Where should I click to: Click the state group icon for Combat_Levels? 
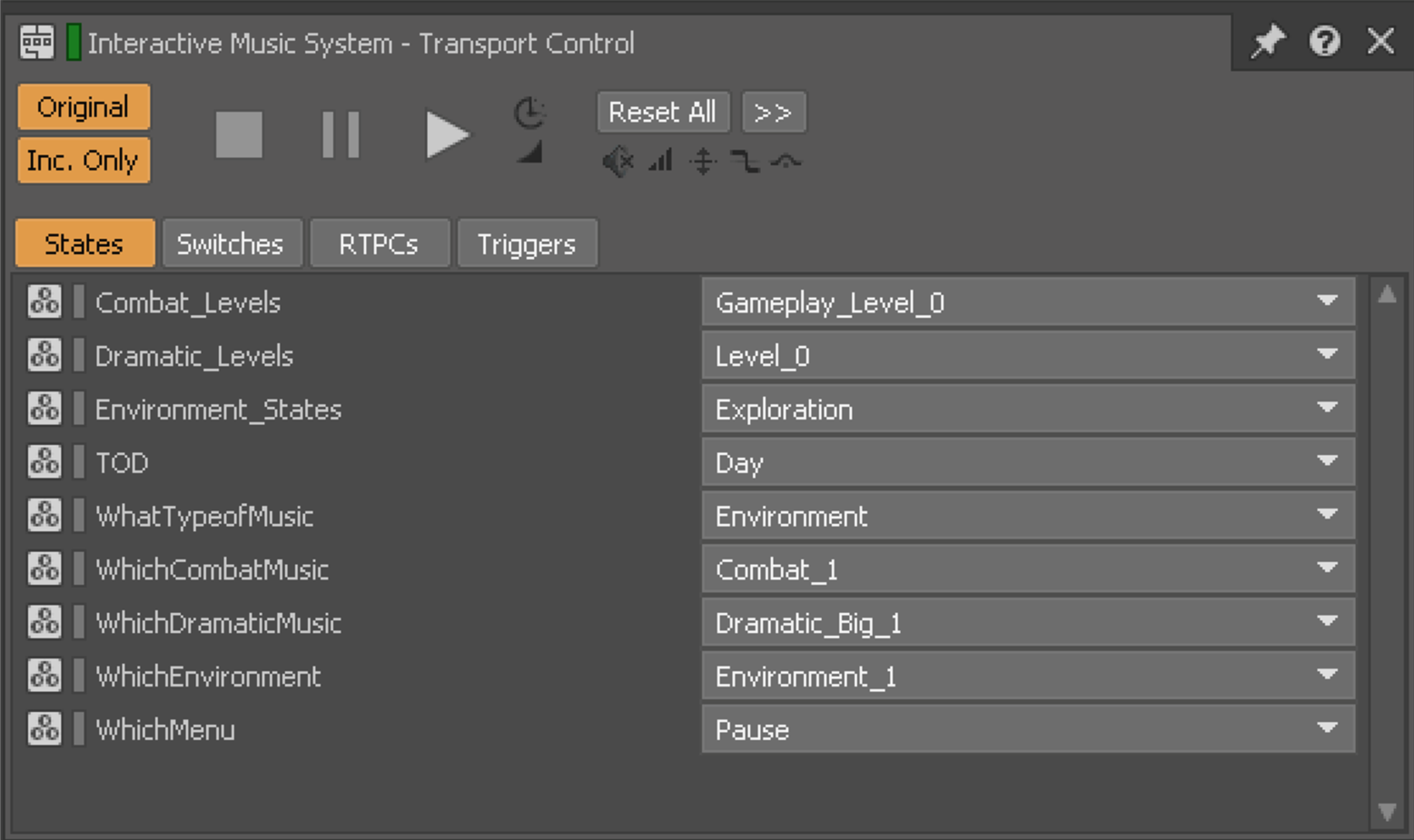[44, 301]
